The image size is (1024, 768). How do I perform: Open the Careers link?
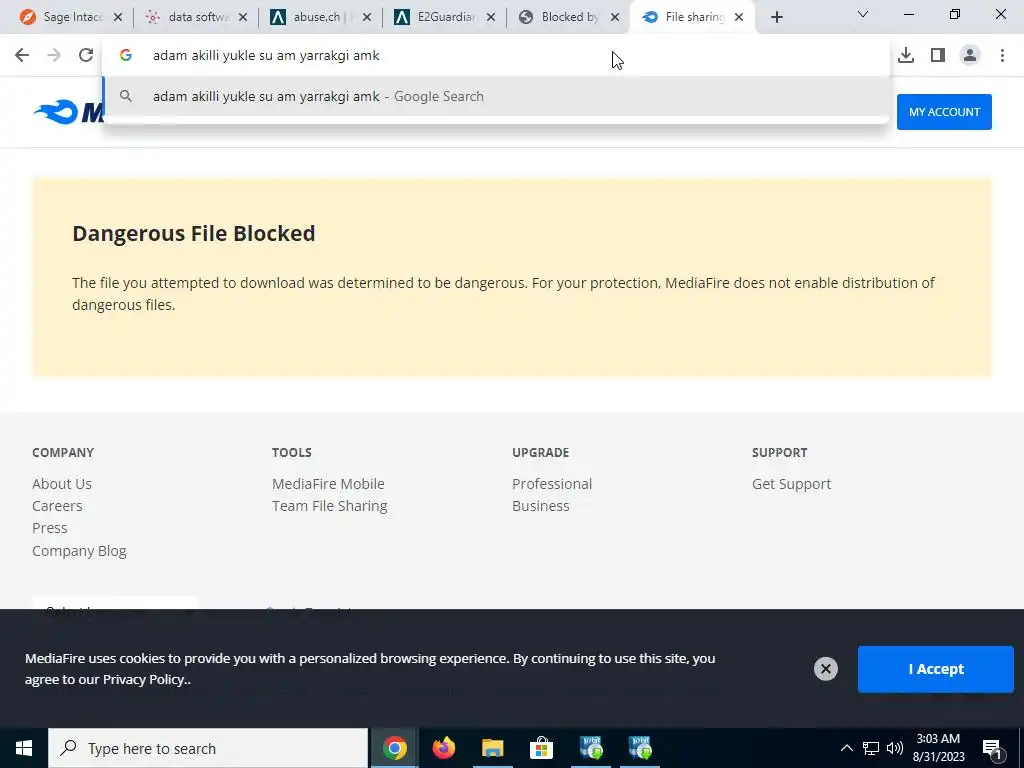57,506
